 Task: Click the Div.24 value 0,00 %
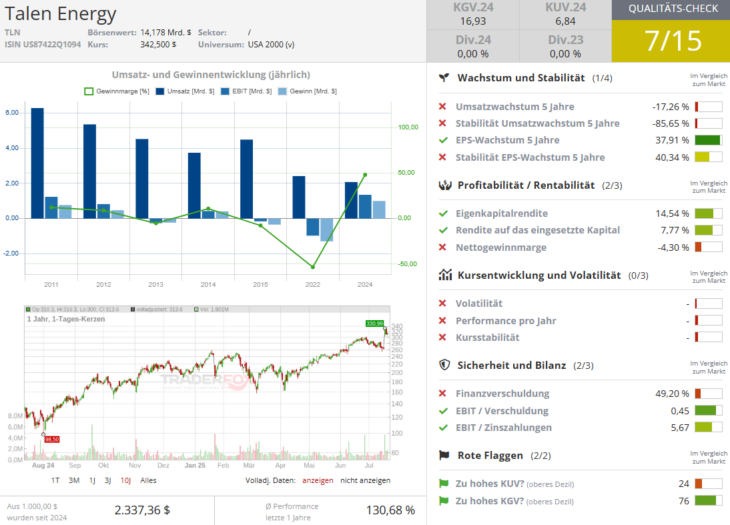point(473,54)
